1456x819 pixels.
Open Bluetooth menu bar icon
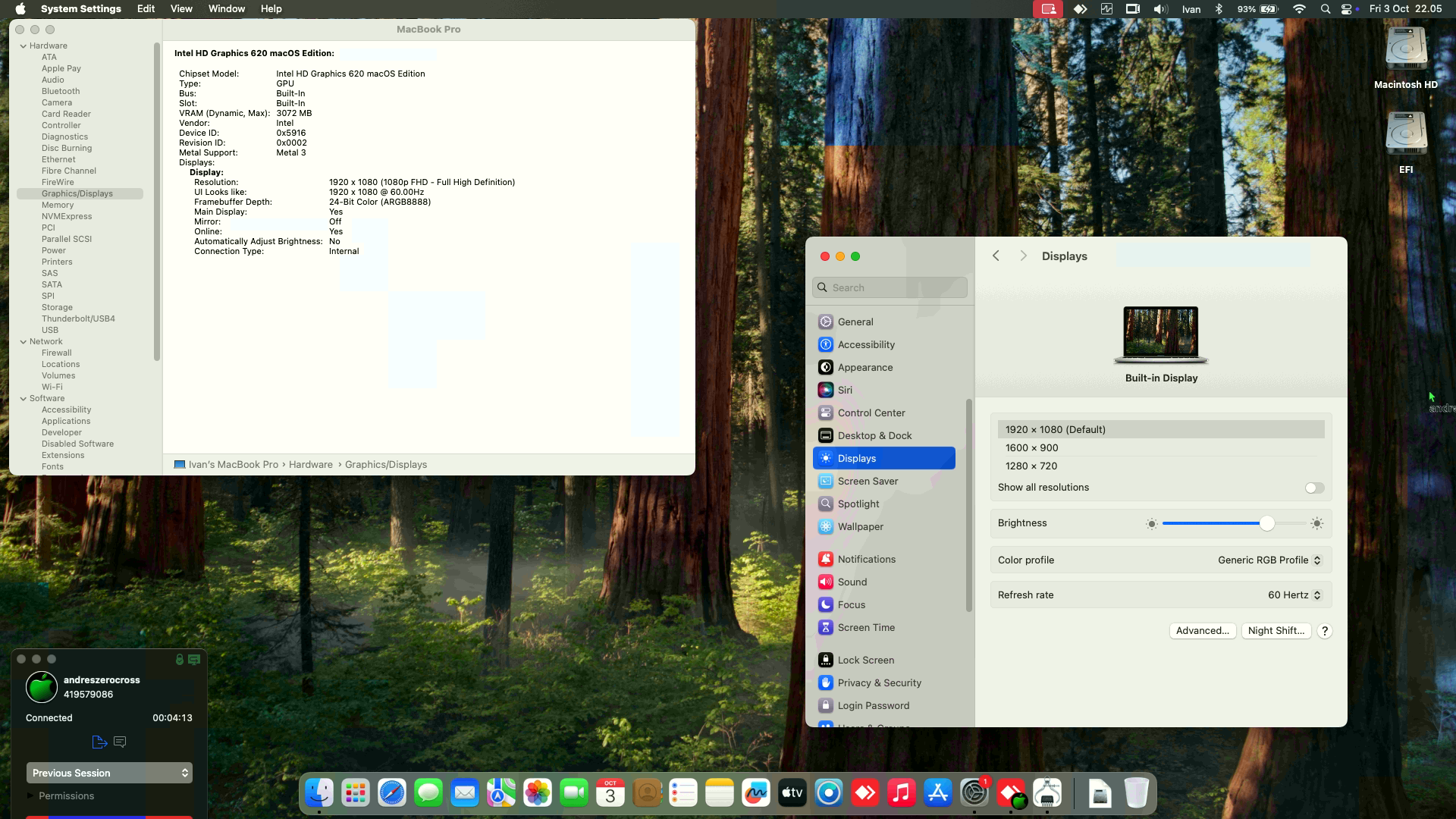pos(1219,9)
